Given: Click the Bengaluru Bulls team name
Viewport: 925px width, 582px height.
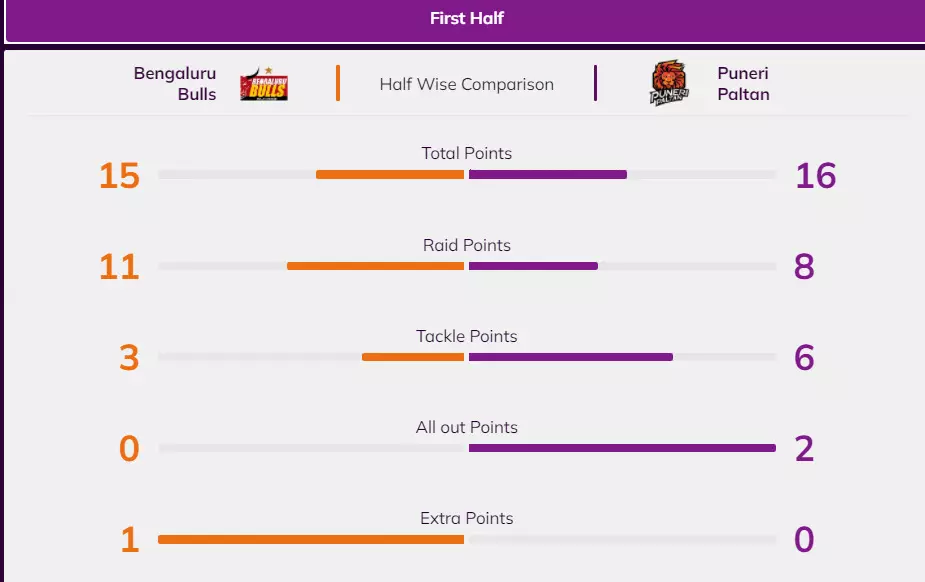Looking at the screenshot, I should click(175, 84).
